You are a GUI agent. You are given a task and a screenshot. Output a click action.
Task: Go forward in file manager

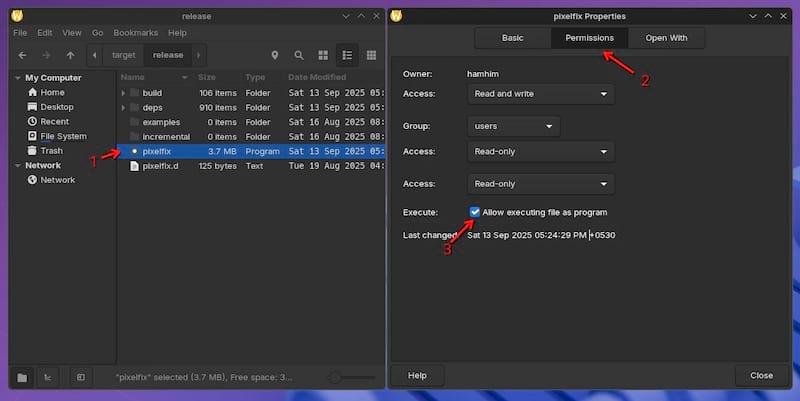(46, 55)
